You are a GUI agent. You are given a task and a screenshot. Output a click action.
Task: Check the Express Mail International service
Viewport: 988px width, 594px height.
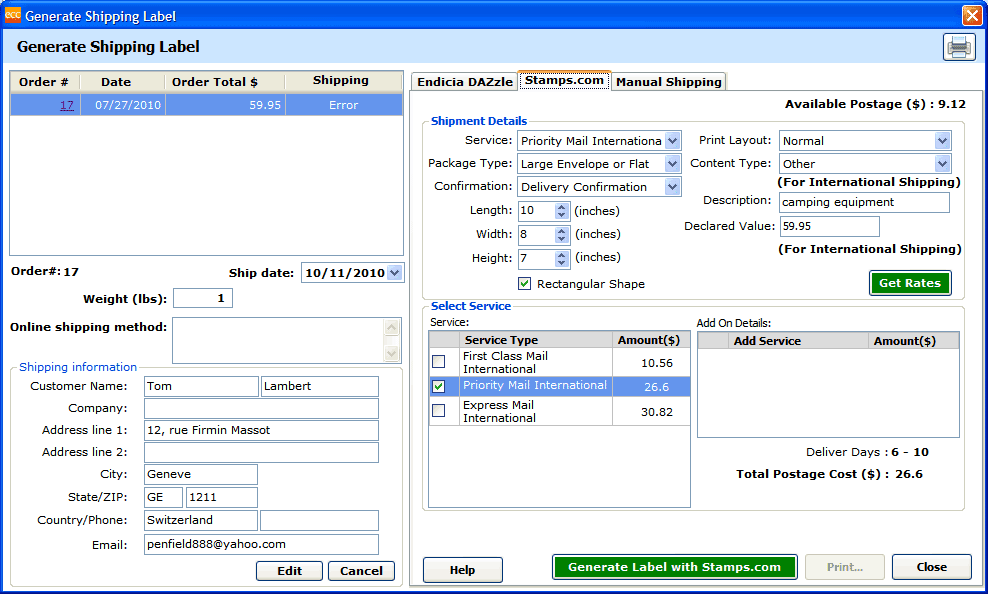tap(439, 411)
